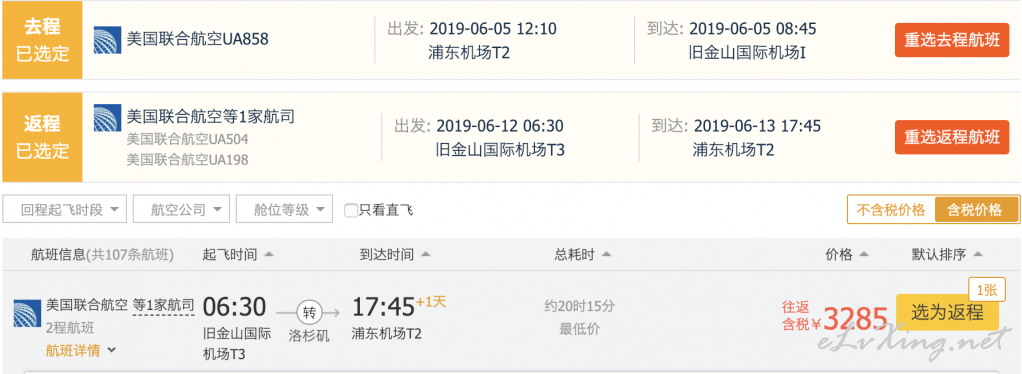Sort by 价格 arrow icon

[x=864, y=255]
